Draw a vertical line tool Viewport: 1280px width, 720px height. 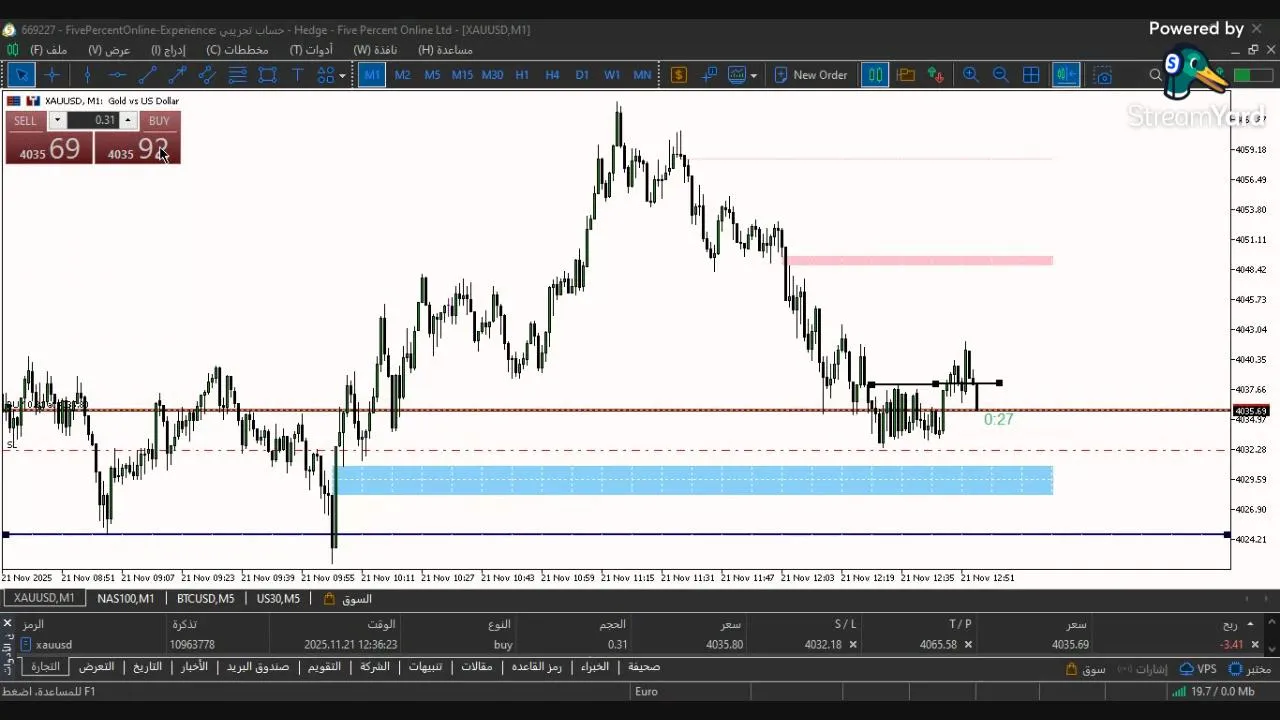coord(87,75)
